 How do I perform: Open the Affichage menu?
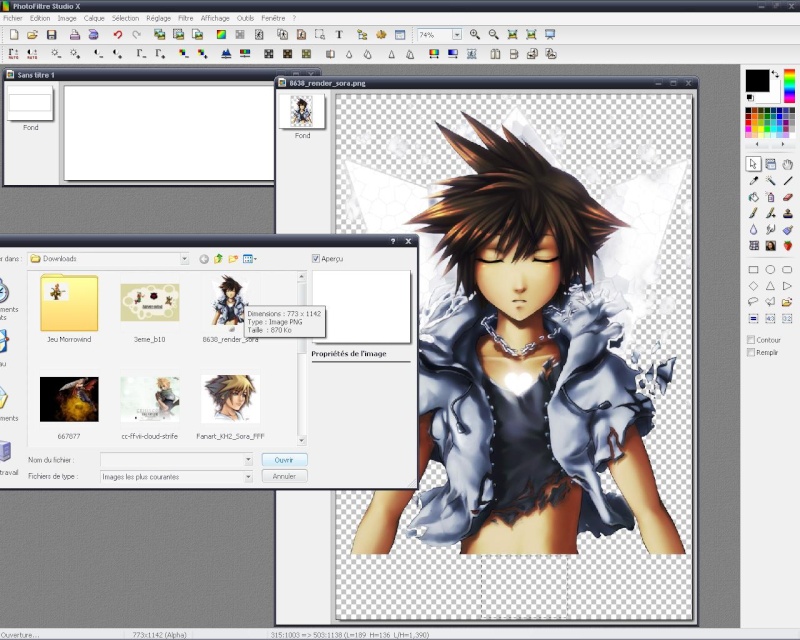point(215,18)
